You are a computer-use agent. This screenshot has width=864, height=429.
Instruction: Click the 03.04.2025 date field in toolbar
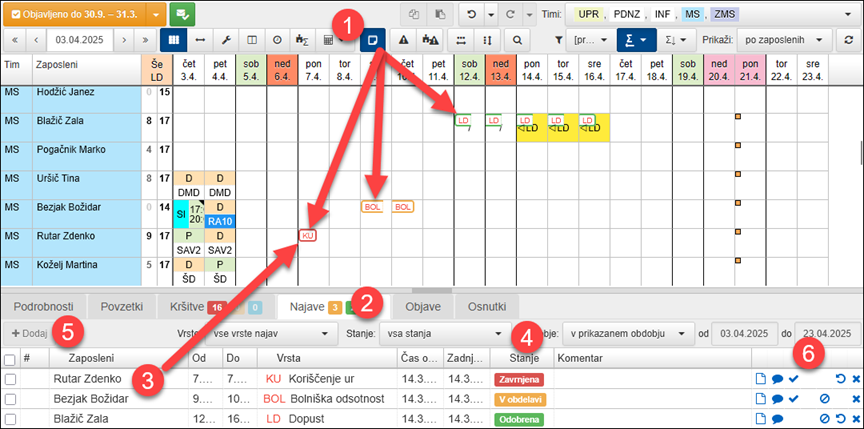pos(81,40)
